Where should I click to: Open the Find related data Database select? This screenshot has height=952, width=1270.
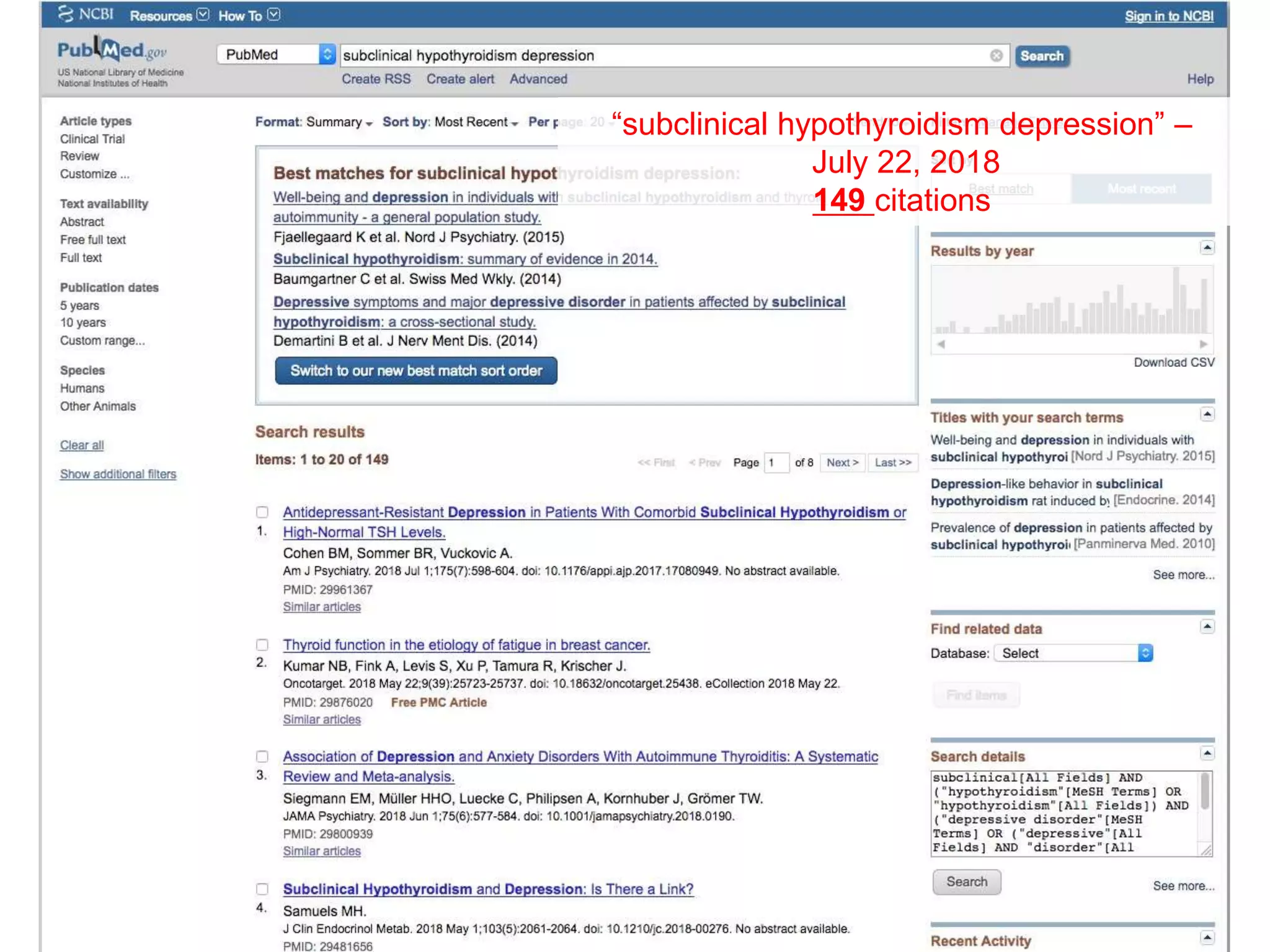coord(1073,653)
